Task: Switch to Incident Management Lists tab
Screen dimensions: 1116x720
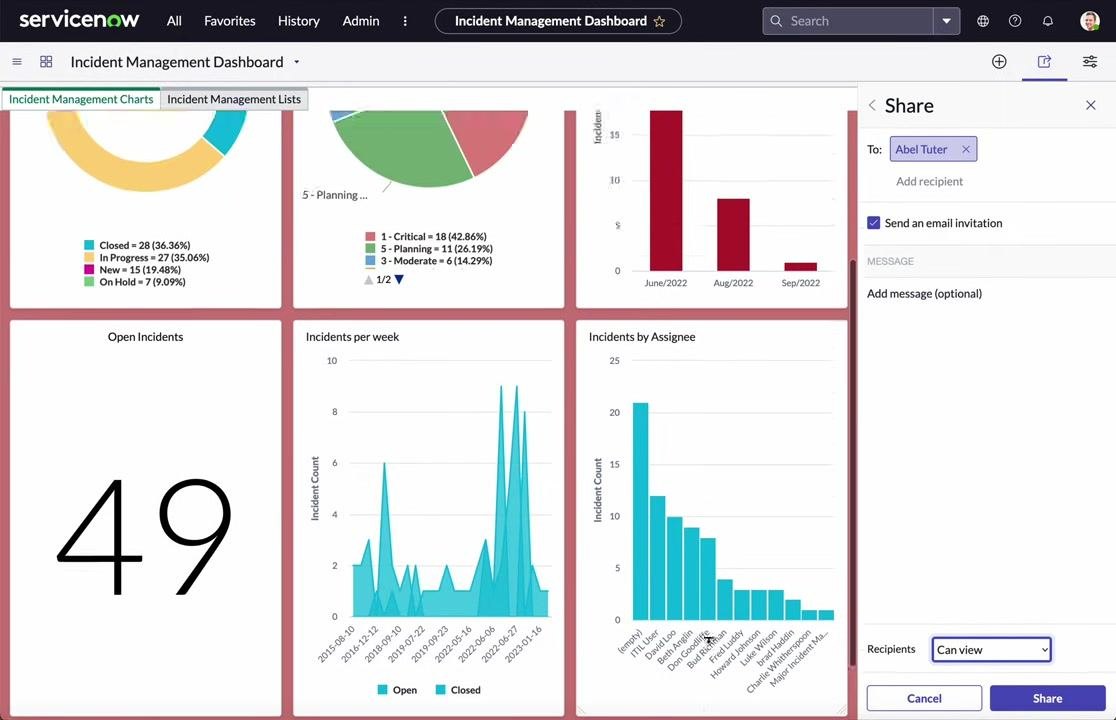Action: click(234, 100)
